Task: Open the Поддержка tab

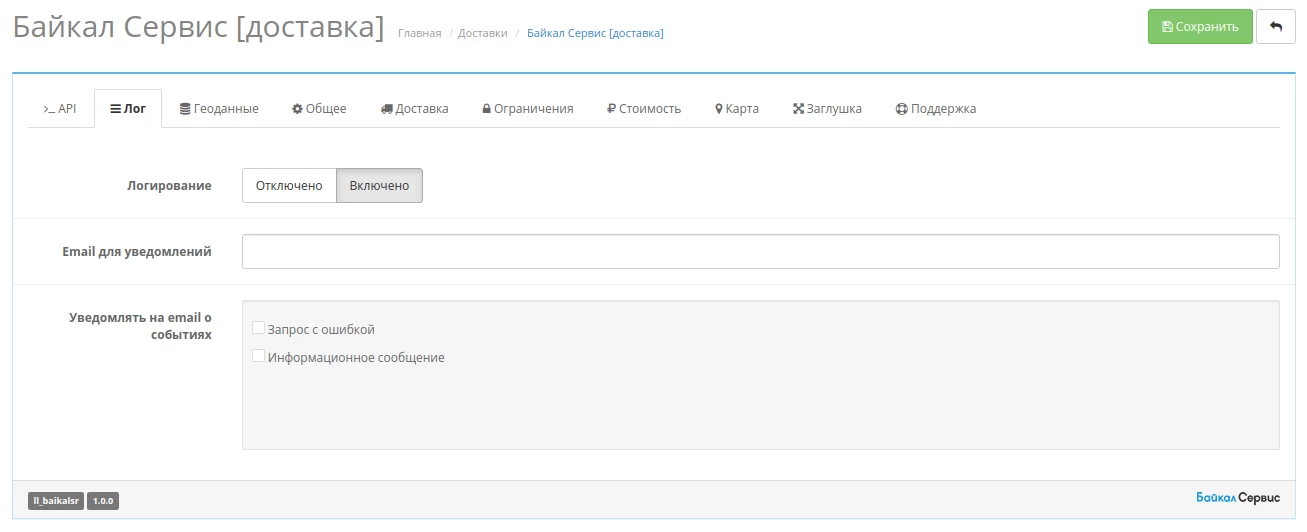Action: click(936, 109)
